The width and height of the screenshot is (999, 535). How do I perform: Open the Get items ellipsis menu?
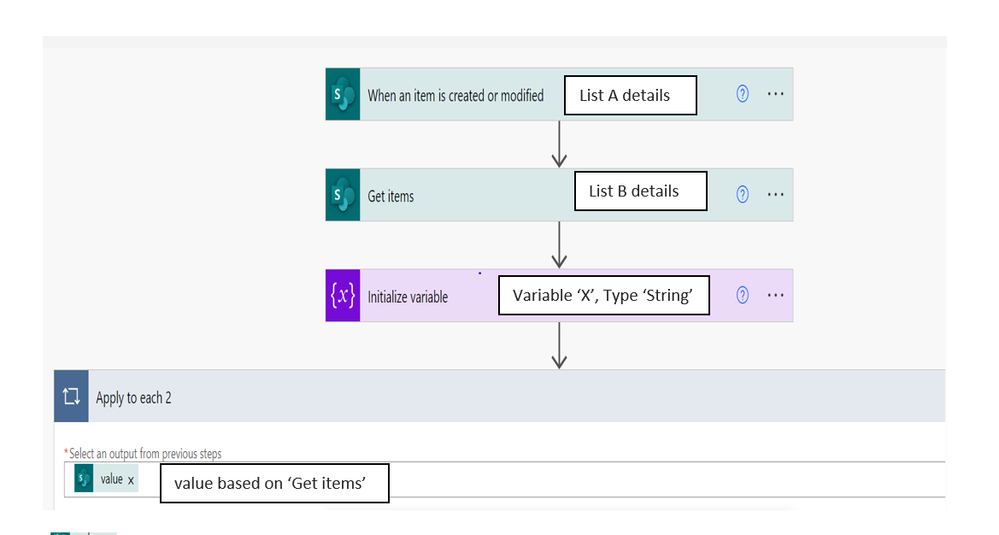[x=775, y=194]
